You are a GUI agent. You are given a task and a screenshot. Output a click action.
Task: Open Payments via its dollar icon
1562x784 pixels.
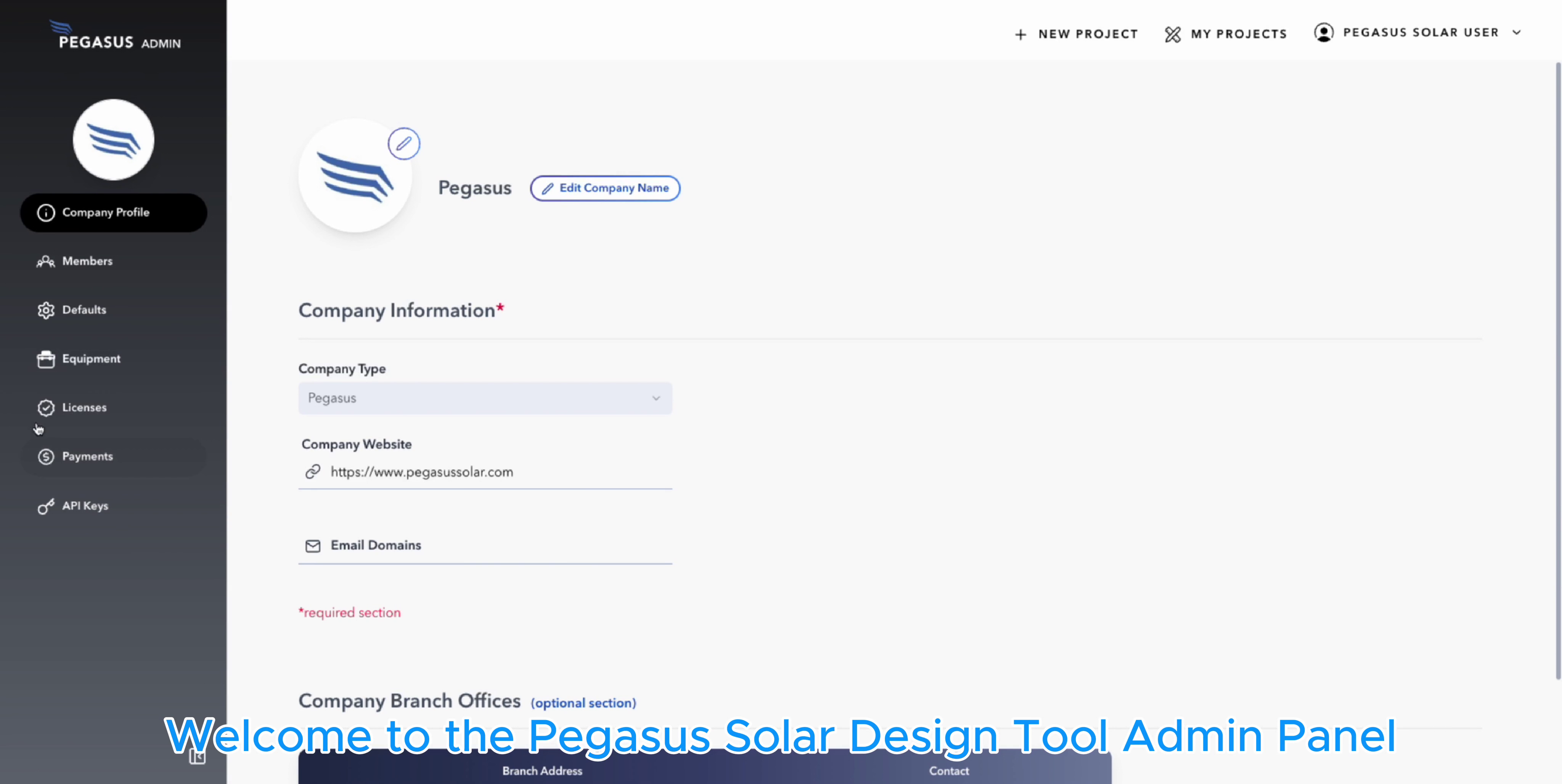[46, 456]
